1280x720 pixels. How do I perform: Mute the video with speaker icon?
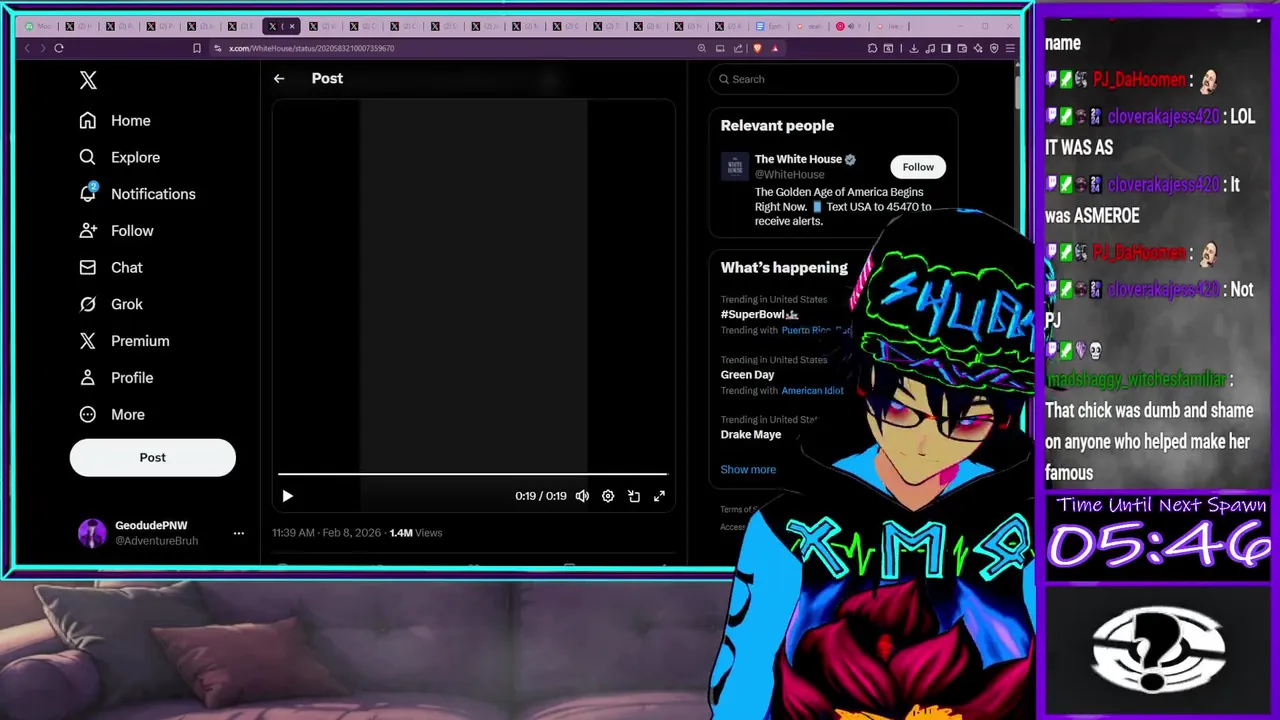tap(582, 496)
